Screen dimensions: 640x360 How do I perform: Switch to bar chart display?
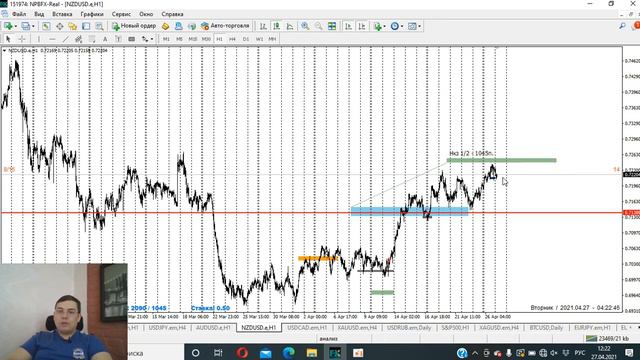click(x=263, y=26)
